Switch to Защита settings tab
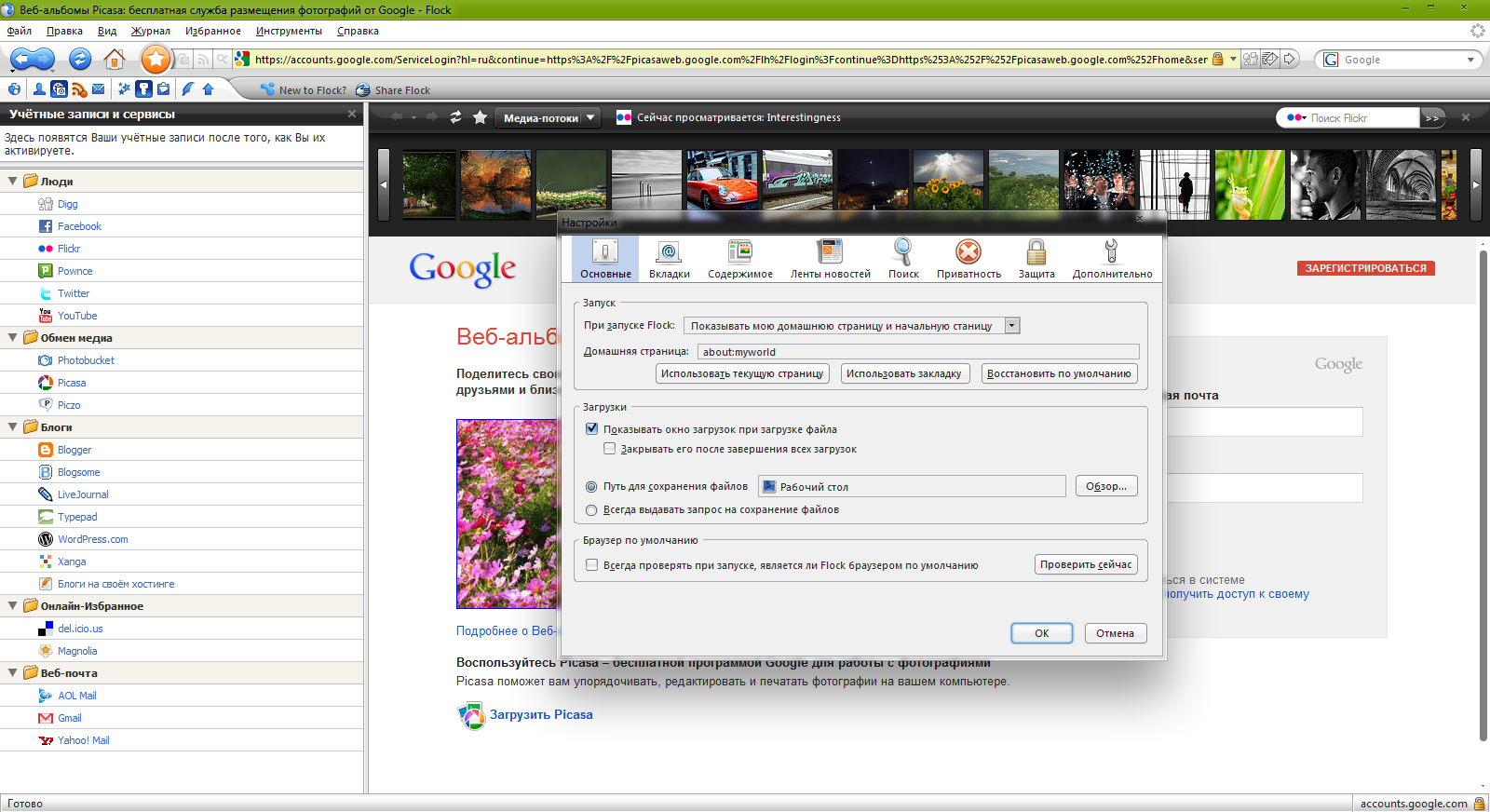Viewport: 1490px width, 812px height. tap(1036, 259)
